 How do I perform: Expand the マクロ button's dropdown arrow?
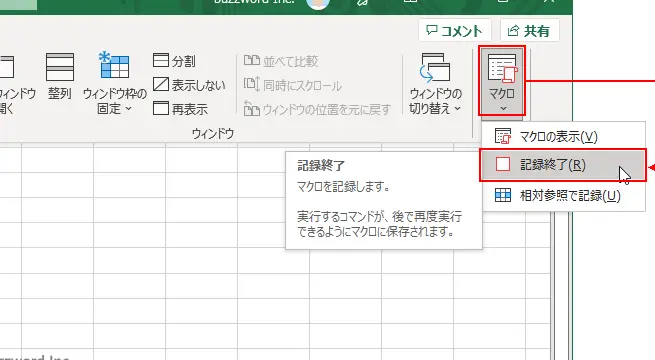(x=503, y=109)
